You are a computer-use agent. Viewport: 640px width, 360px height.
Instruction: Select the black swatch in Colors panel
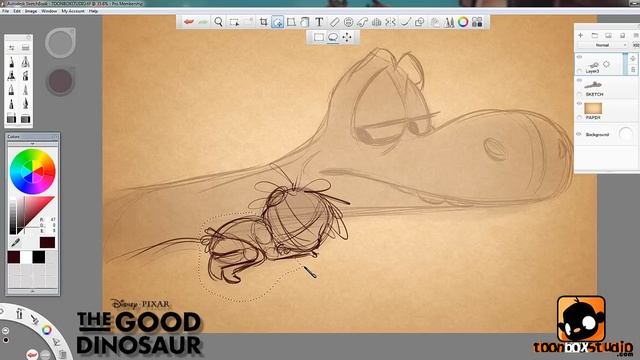click(39, 257)
